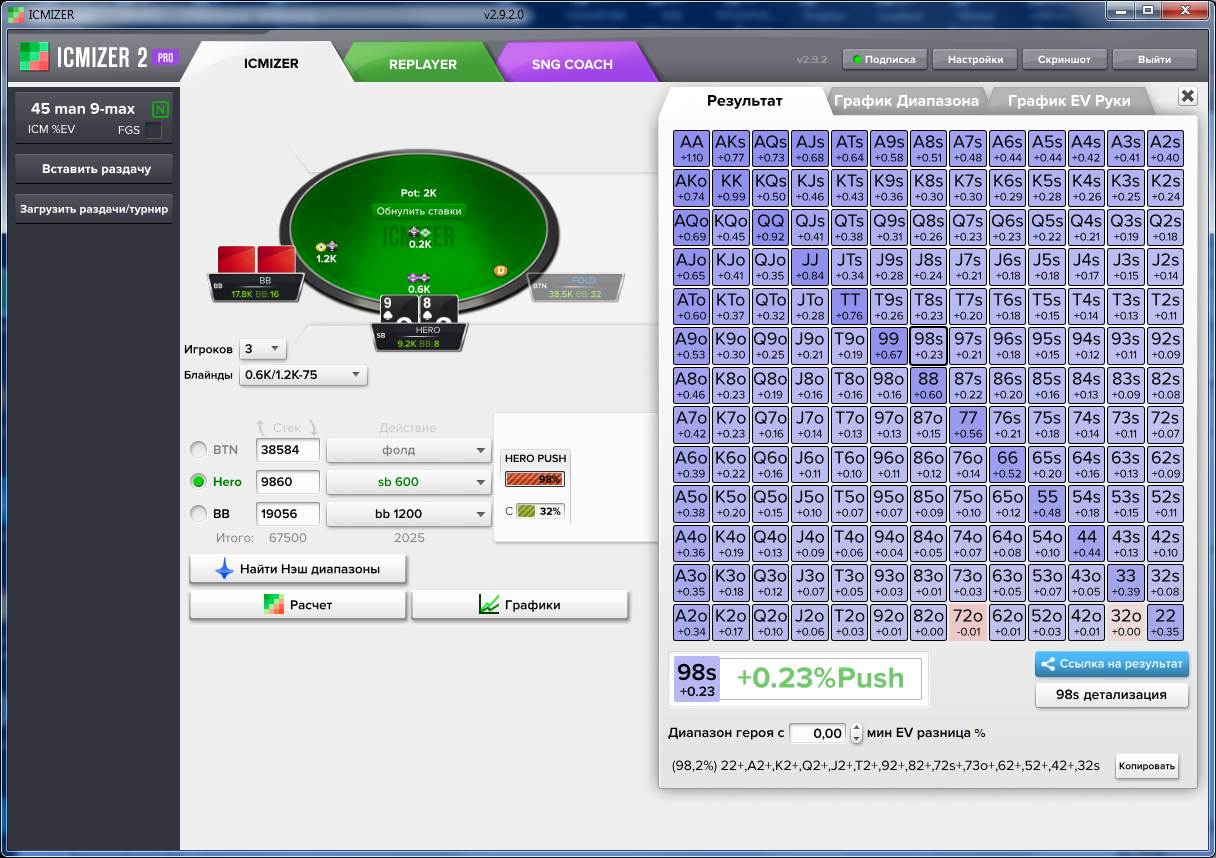1216x858 pixels.
Task: Click Найти Нэш диапазоны button
Action: (299, 569)
